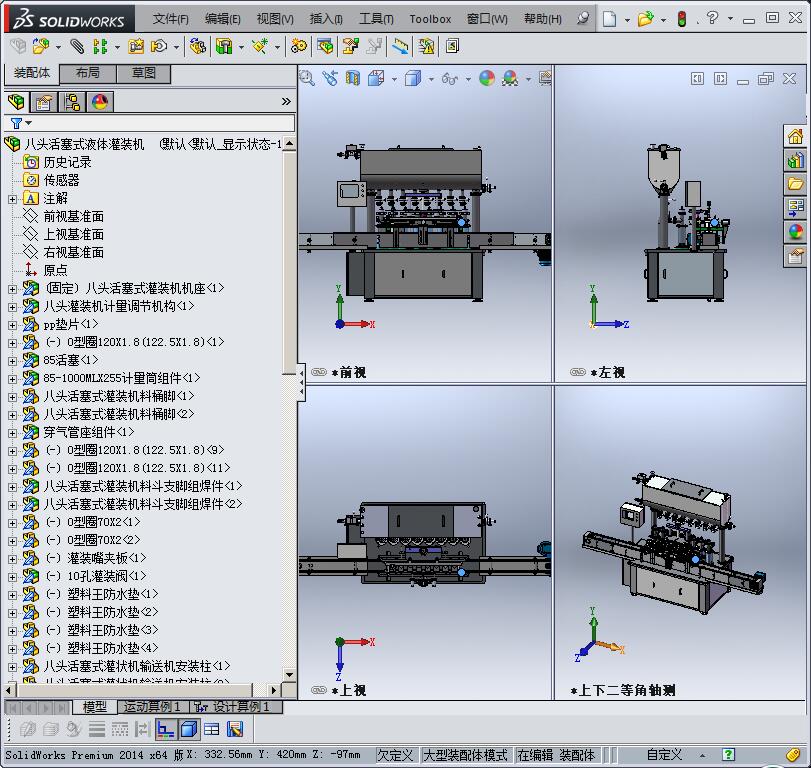Click the toolbar overflow chevron button
Viewport: 811px width, 768px height.
pos(285,100)
